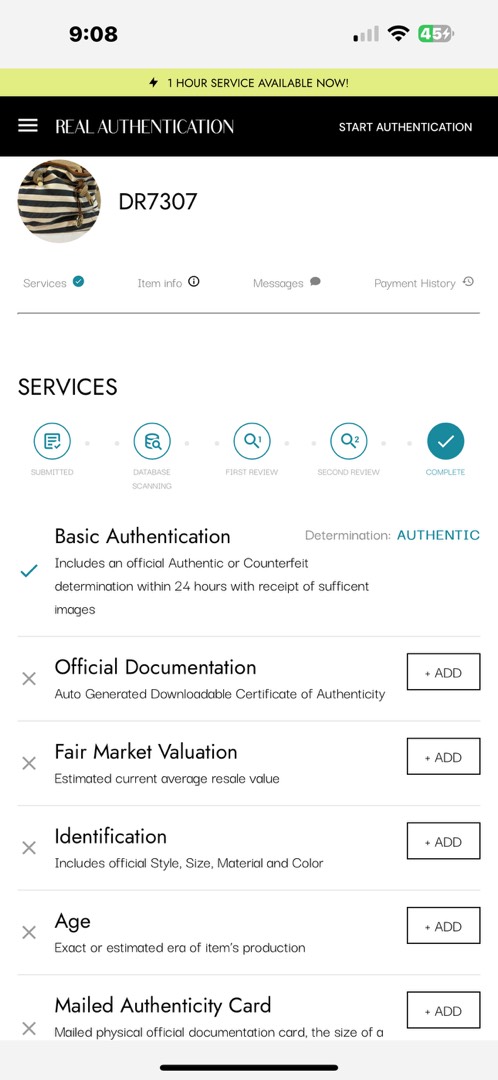This screenshot has width=498, height=1080.
Task: Add the Official Documentation service
Action: coord(444,672)
